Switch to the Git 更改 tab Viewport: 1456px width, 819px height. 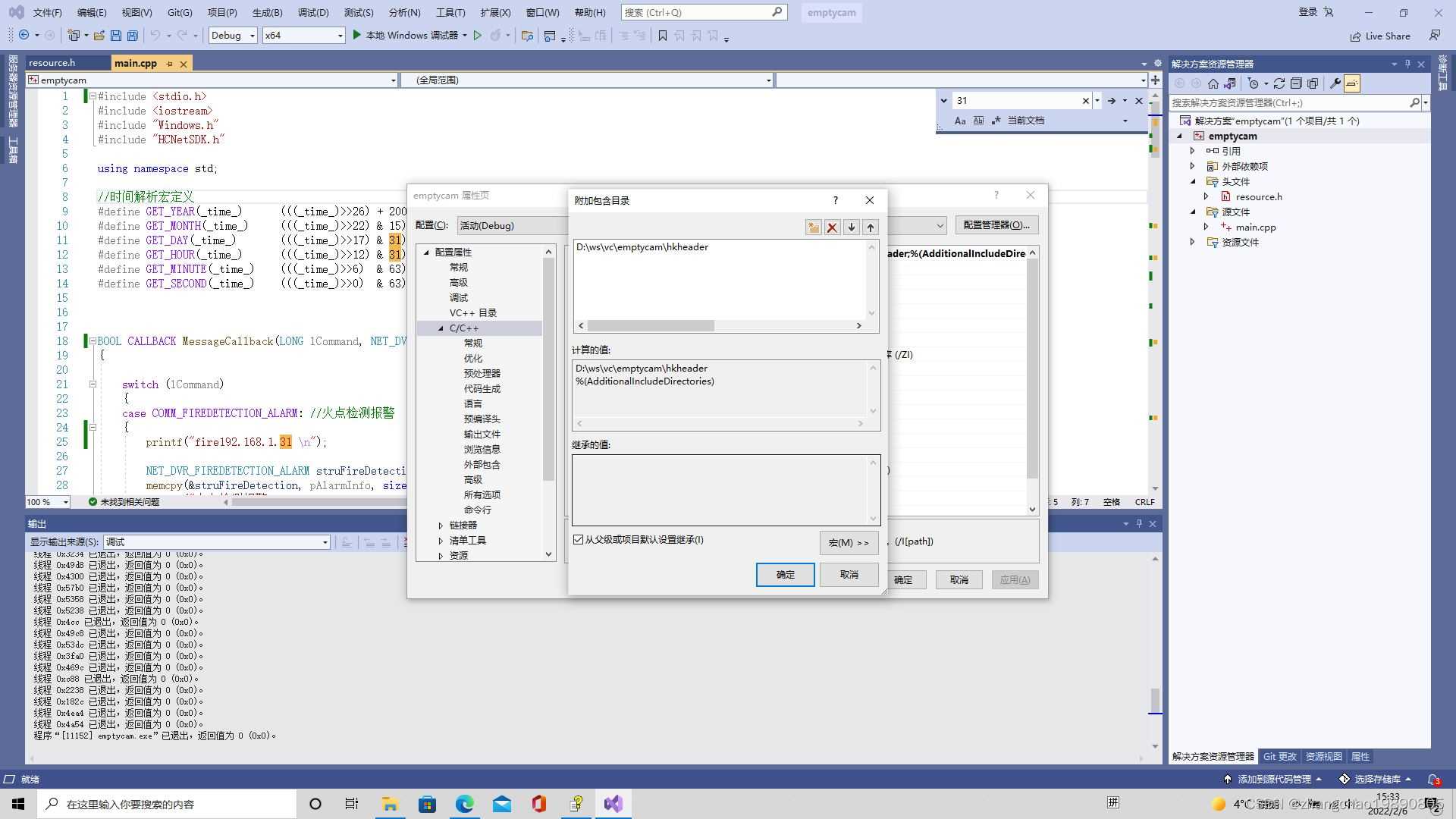1279,756
